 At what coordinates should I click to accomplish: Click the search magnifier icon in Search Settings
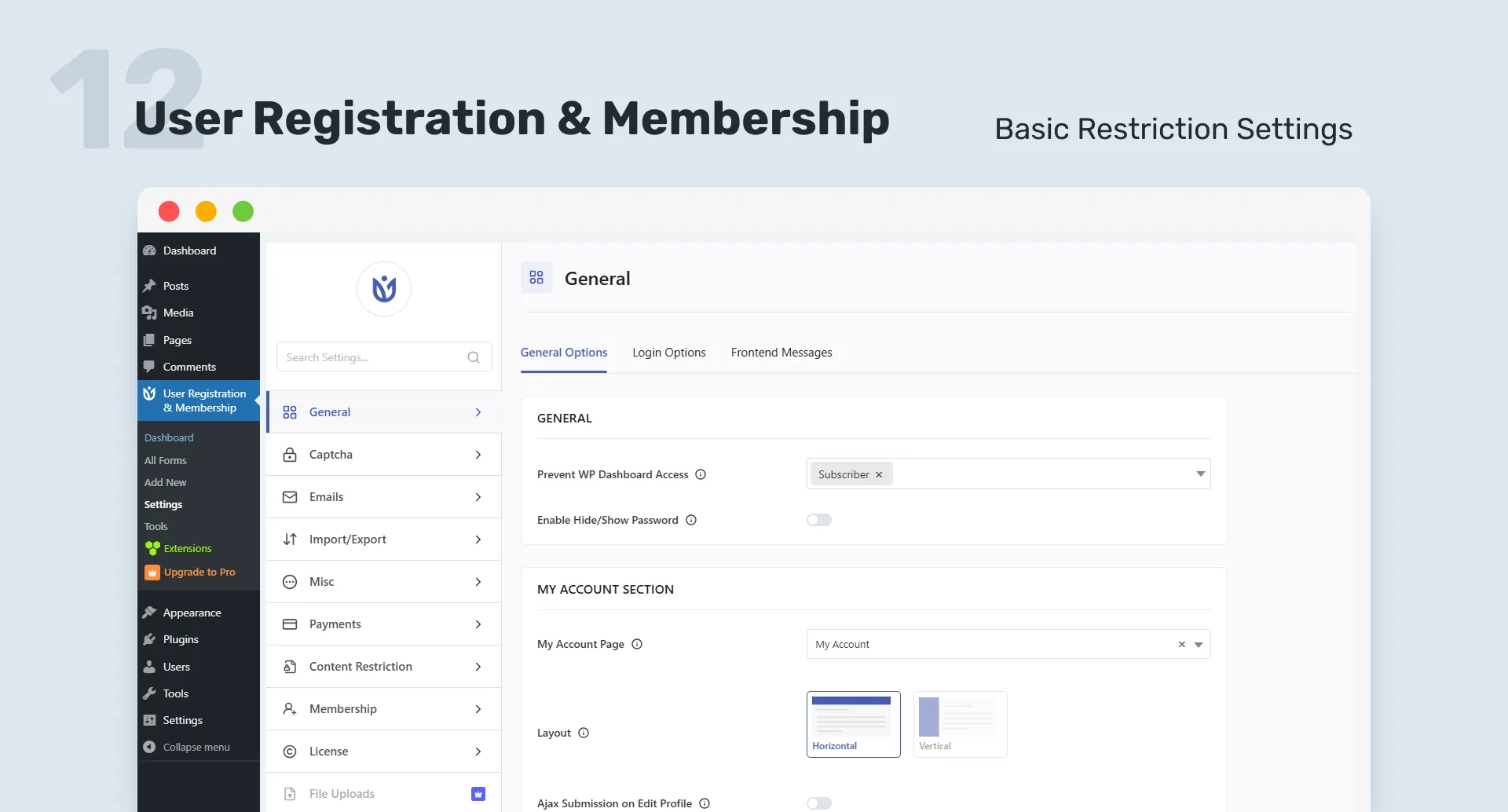(474, 357)
